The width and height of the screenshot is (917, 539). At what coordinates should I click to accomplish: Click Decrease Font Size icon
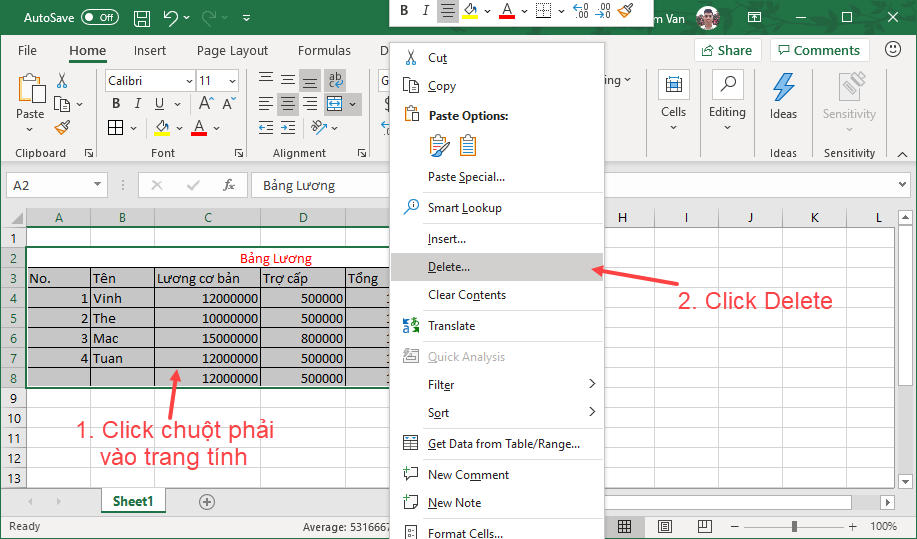(229, 103)
